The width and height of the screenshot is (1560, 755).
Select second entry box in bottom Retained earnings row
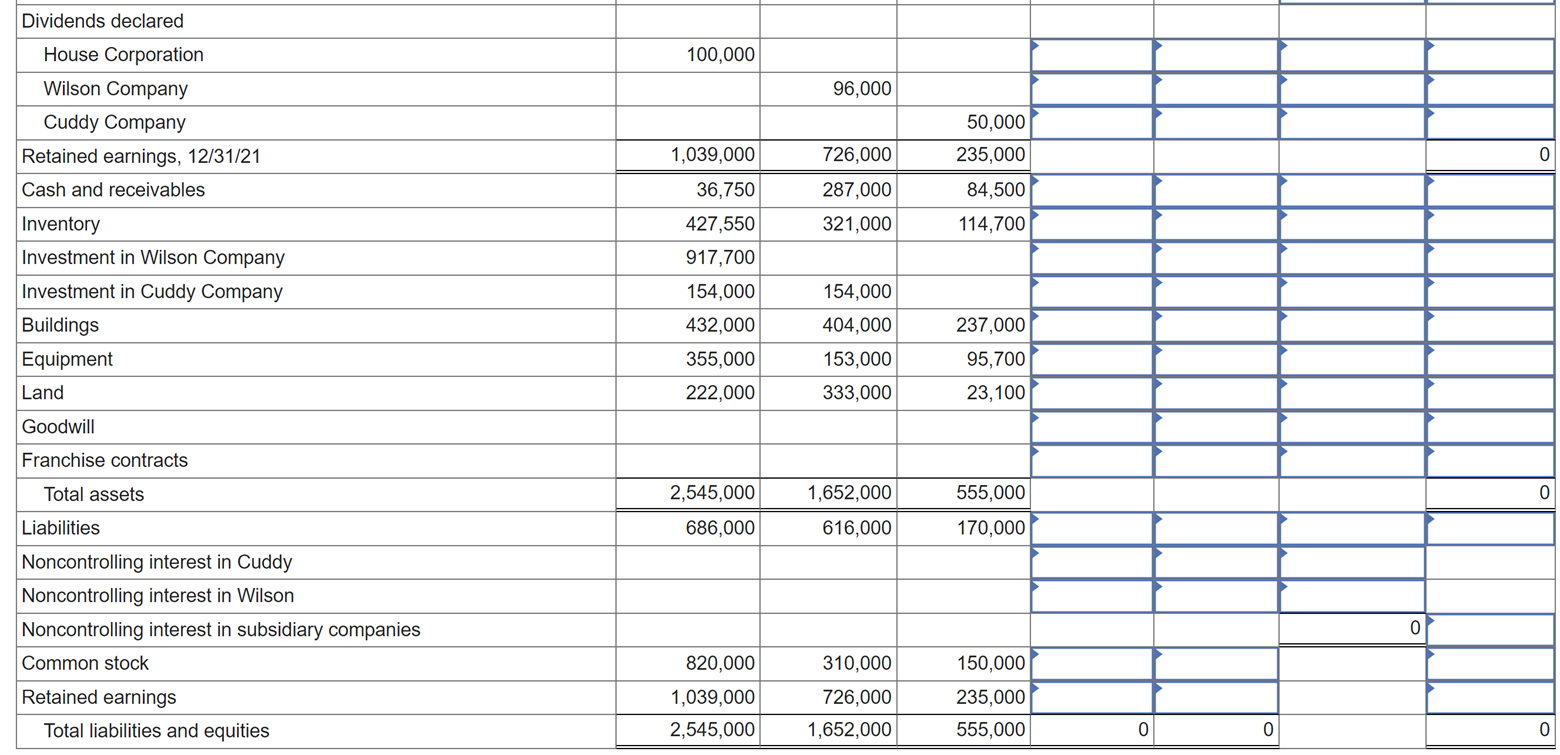point(1216,697)
